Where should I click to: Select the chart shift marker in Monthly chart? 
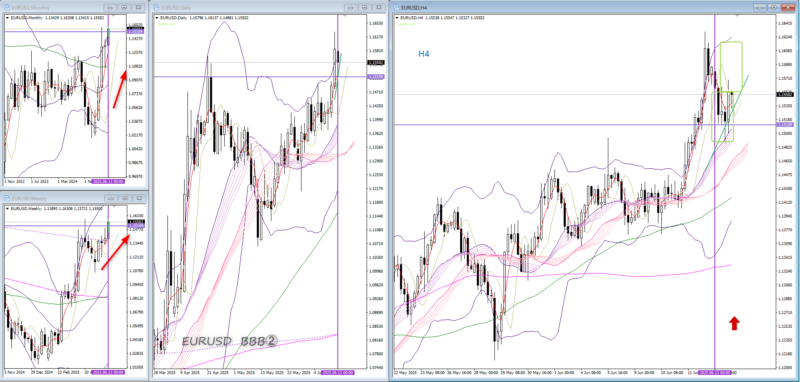click(x=113, y=16)
